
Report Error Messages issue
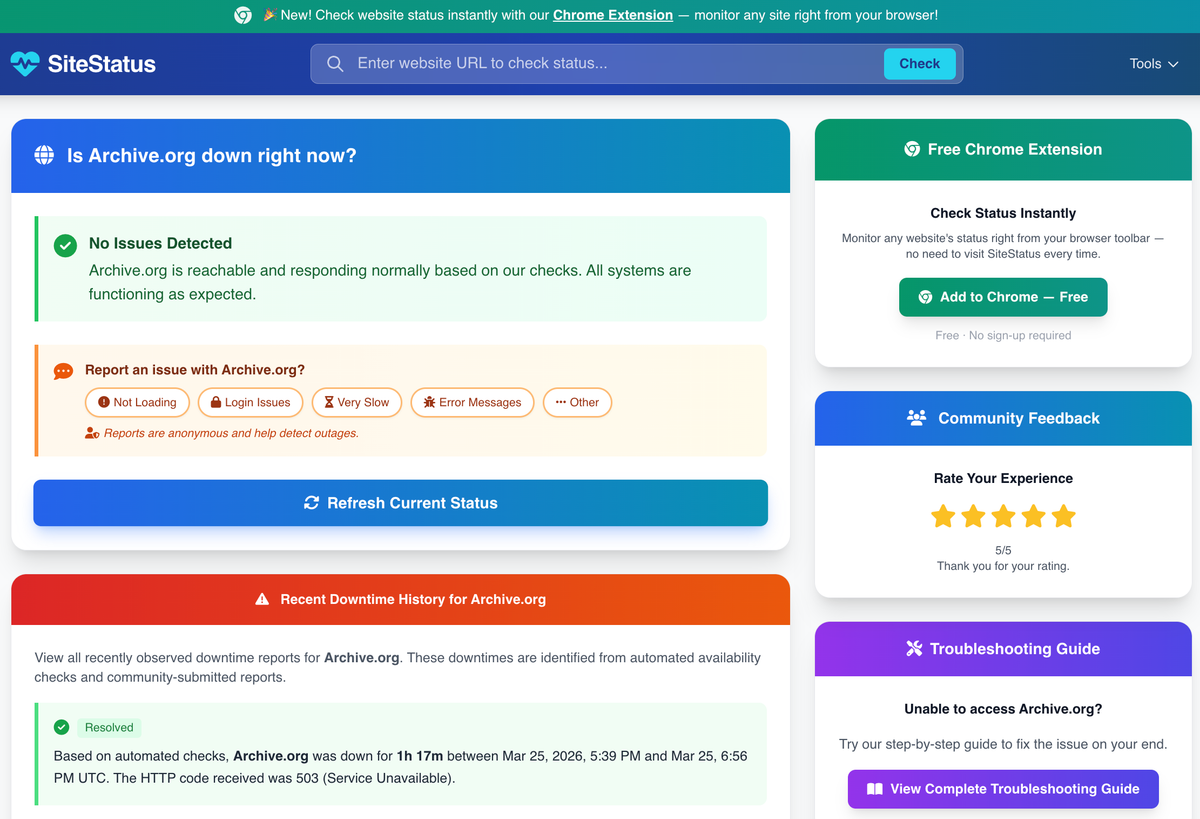pos(472,402)
